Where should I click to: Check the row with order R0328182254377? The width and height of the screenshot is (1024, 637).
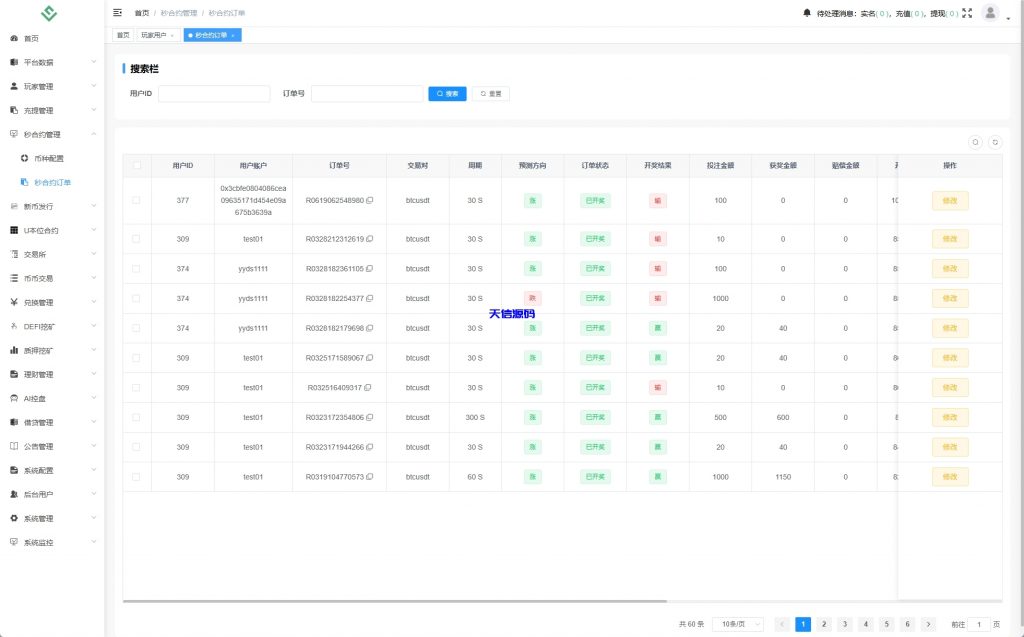click(x=136, y=299)
